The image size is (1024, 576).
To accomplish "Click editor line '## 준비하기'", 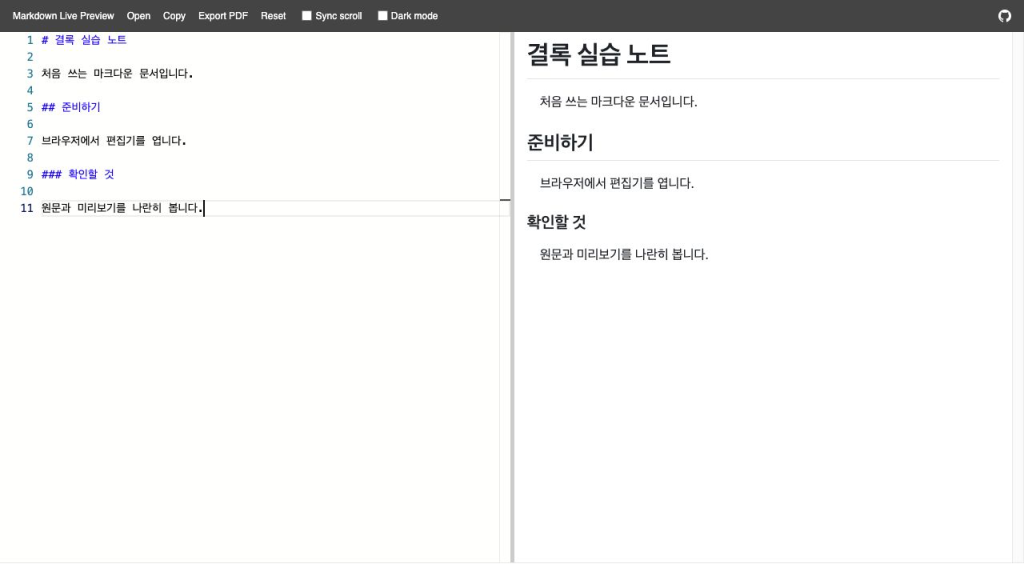I will click(x=71, y=107).
